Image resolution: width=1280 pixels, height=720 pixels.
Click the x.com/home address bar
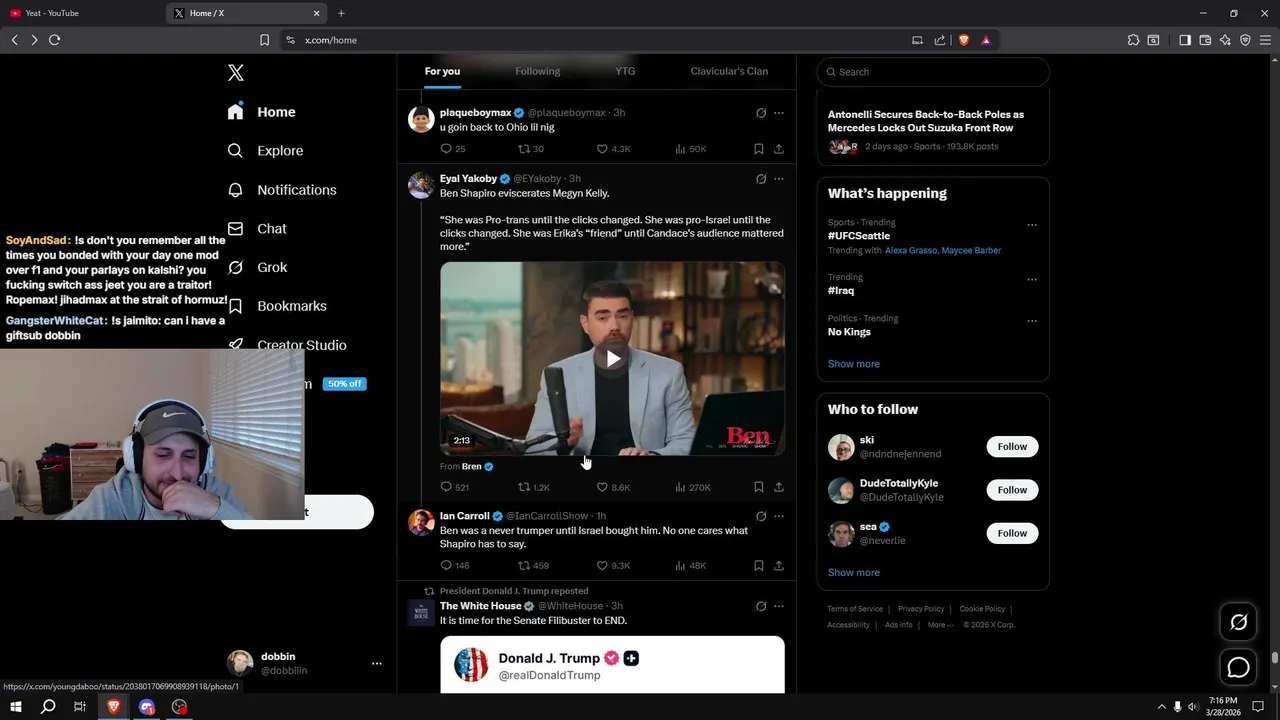600,40
